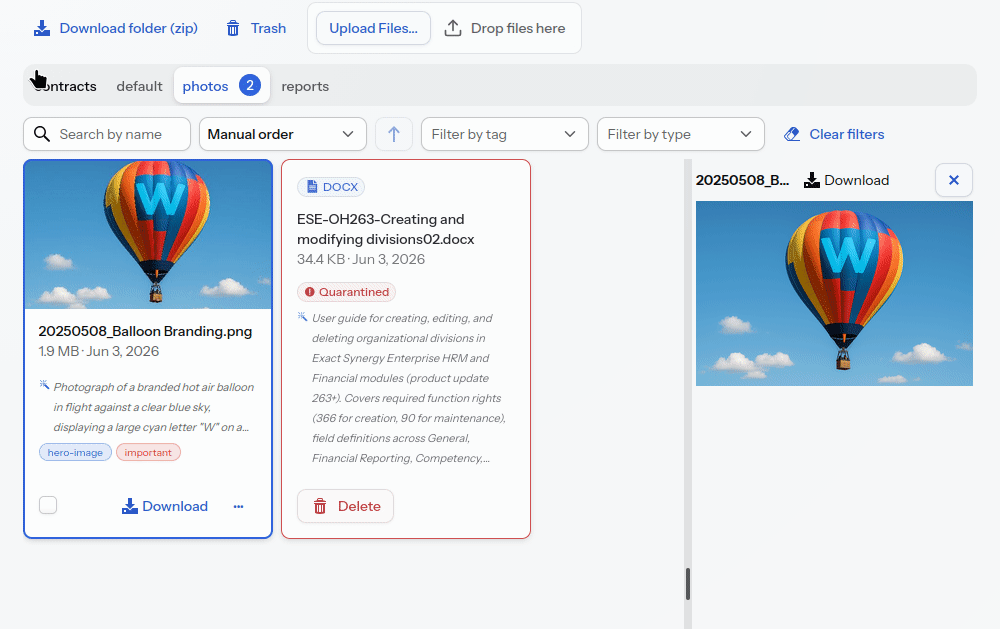The image size is (1000, 629).
Task: Click the eraser icon of Clear filters
Action: [792, 134]
